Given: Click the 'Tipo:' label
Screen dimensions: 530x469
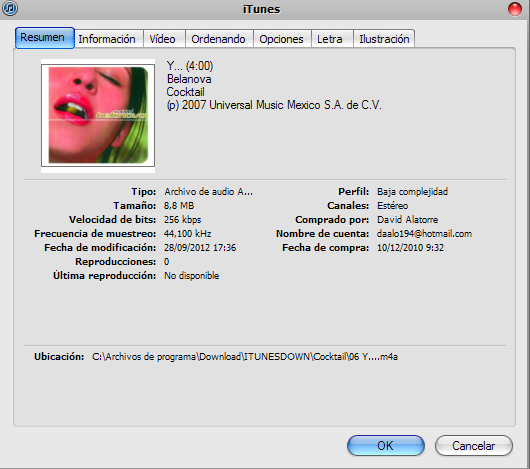Looking at the screenshot, I should pyautogui.click(x=144, y=192).
